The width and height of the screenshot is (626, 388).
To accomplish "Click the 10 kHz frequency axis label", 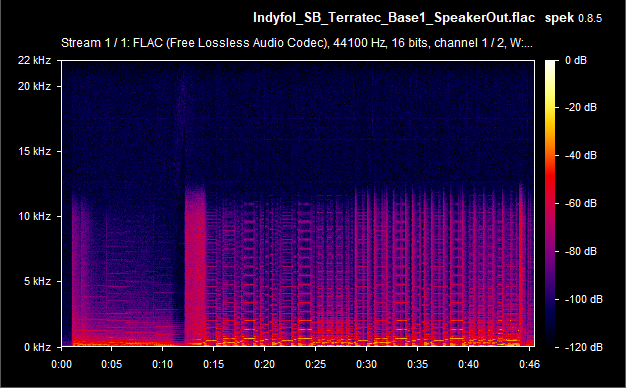I will pyautogui.click(x=34, y=216).
